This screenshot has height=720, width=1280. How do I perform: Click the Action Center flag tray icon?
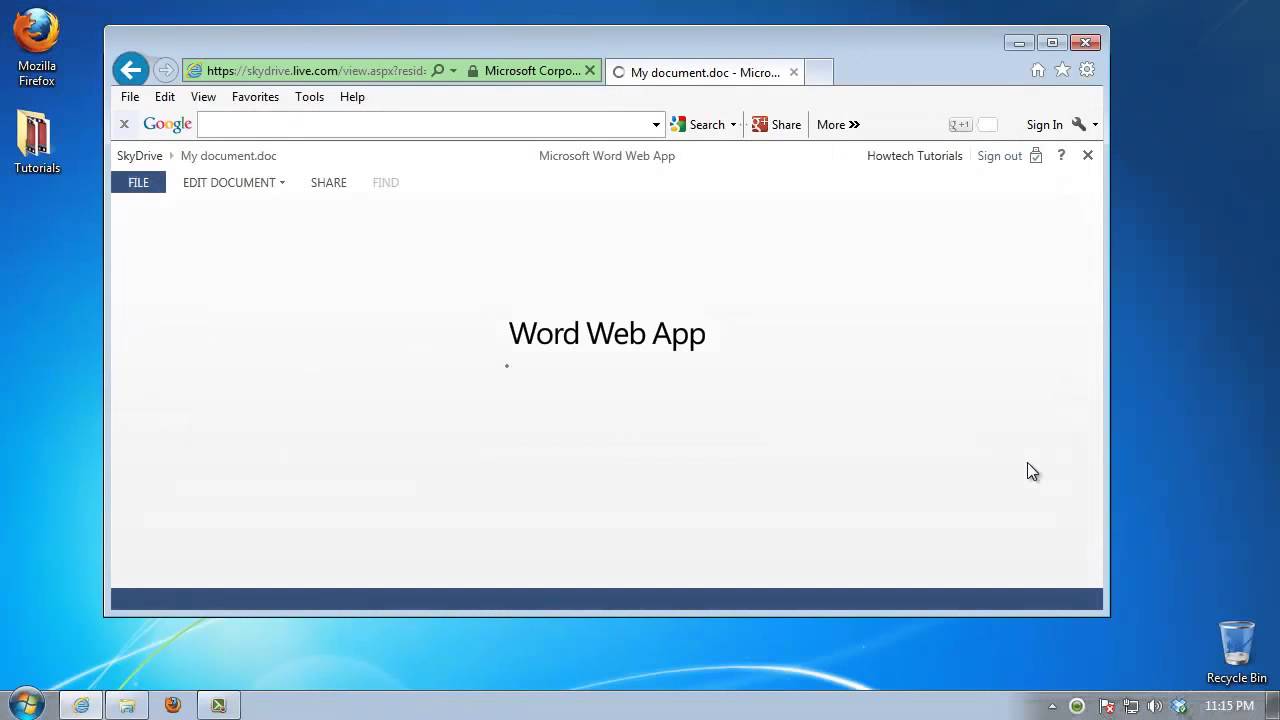(x=1107, y=706)
